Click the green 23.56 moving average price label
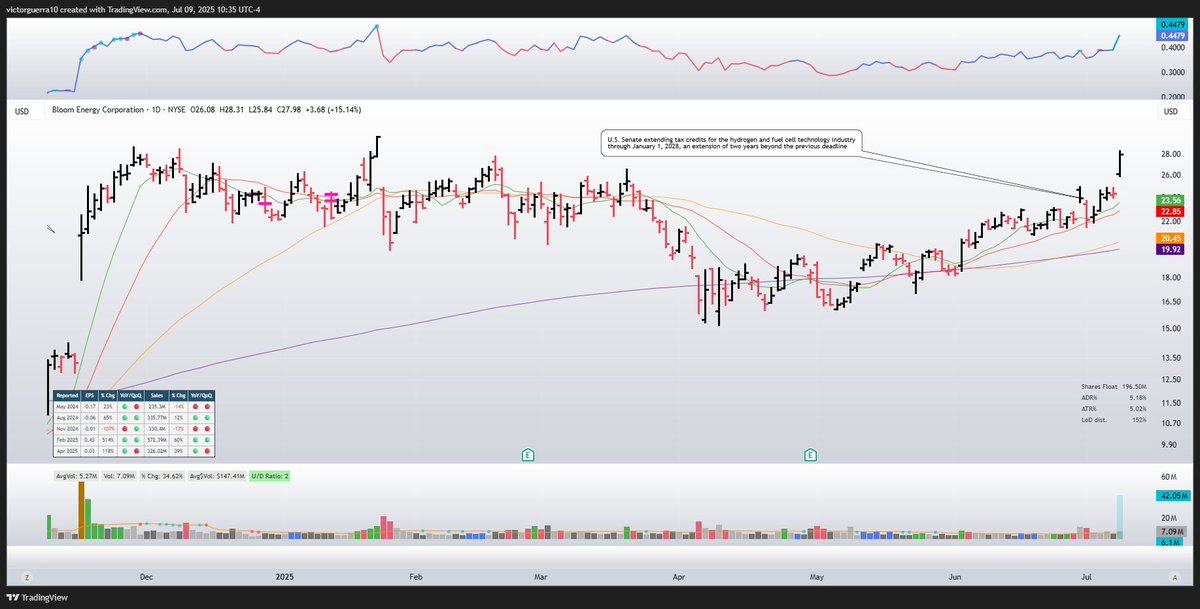The height and width of the screenshot is (609, 1200). (x=1169, y=200)
